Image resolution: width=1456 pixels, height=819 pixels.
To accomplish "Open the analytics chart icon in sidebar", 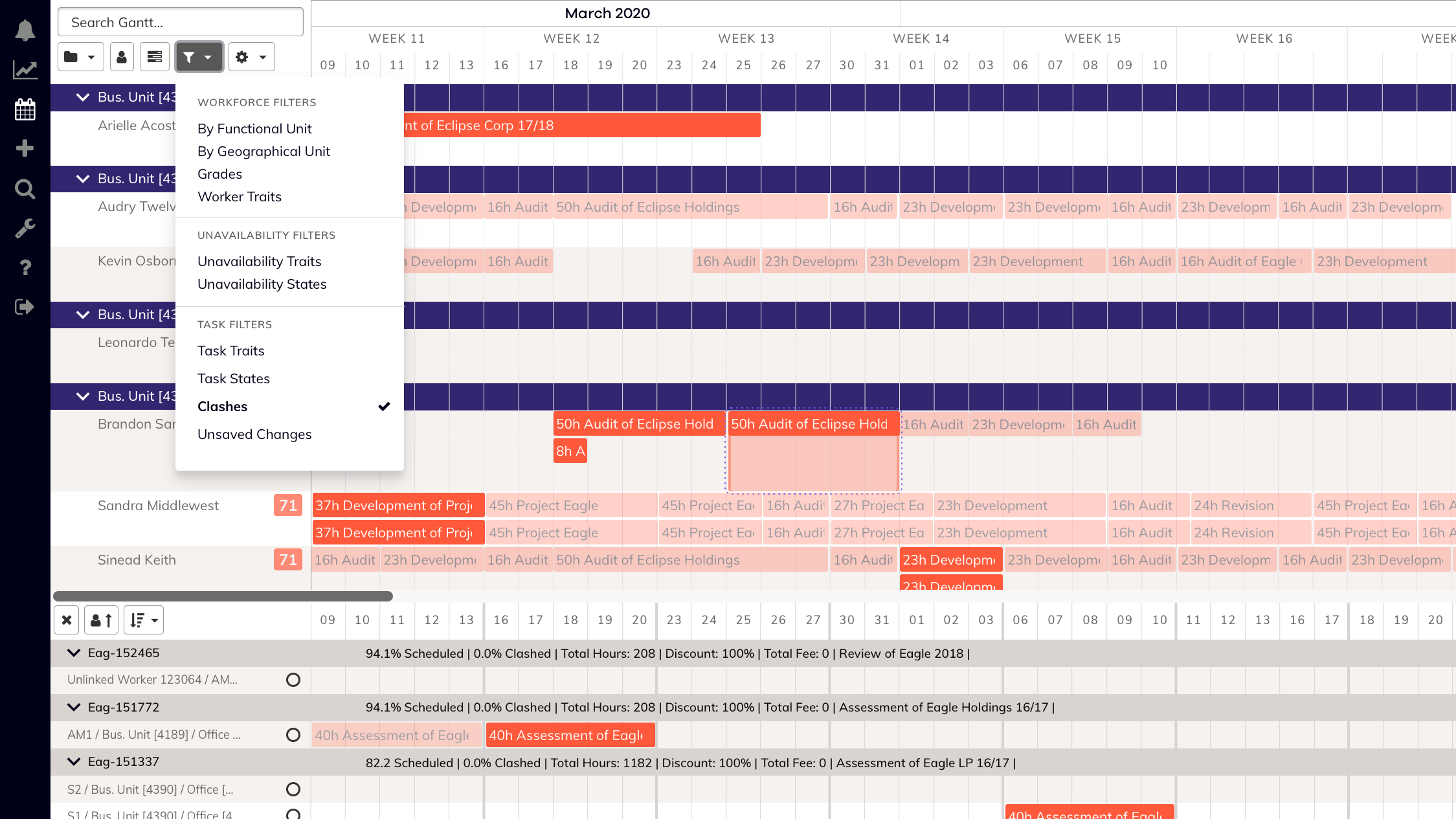I will [x=25, y=70].
